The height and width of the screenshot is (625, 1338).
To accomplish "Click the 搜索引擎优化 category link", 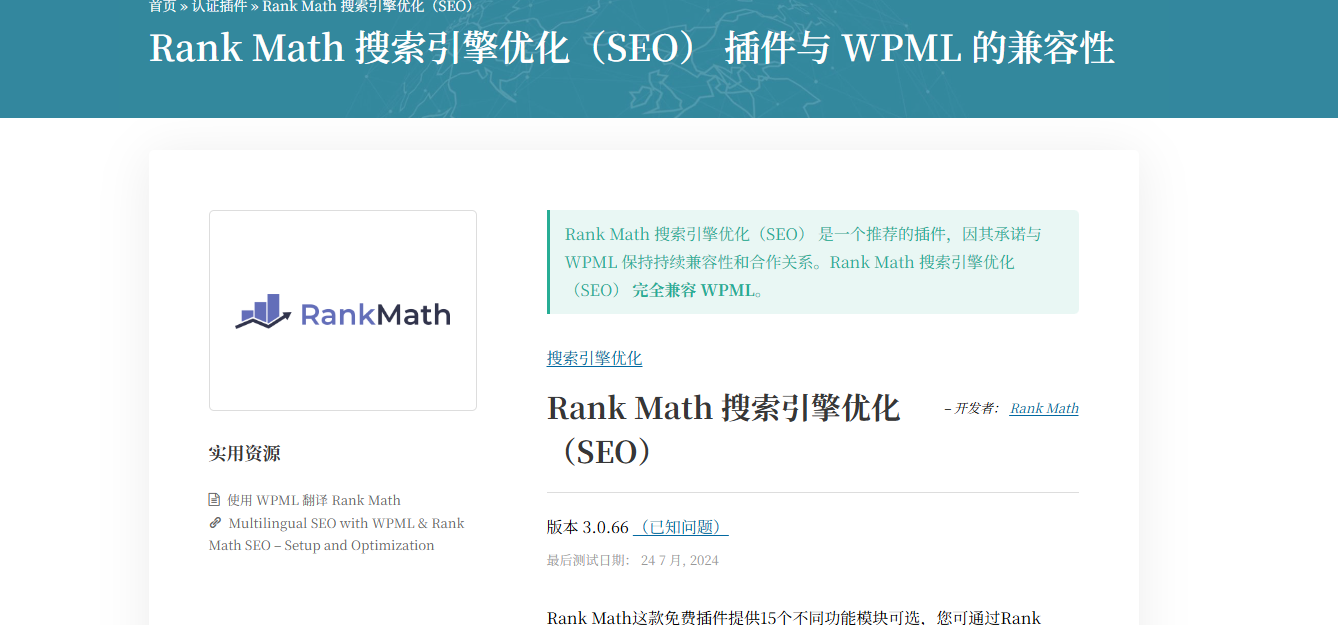I will (x=594, y=358).
